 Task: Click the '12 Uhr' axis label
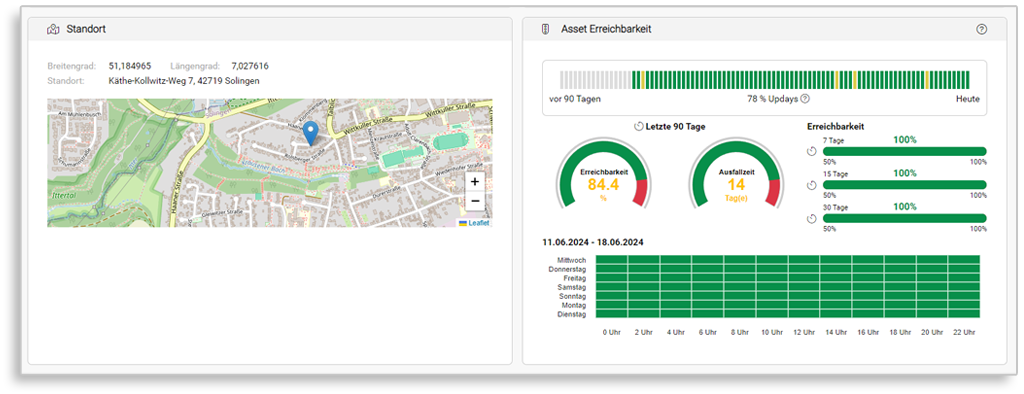(x=803, y=333)
